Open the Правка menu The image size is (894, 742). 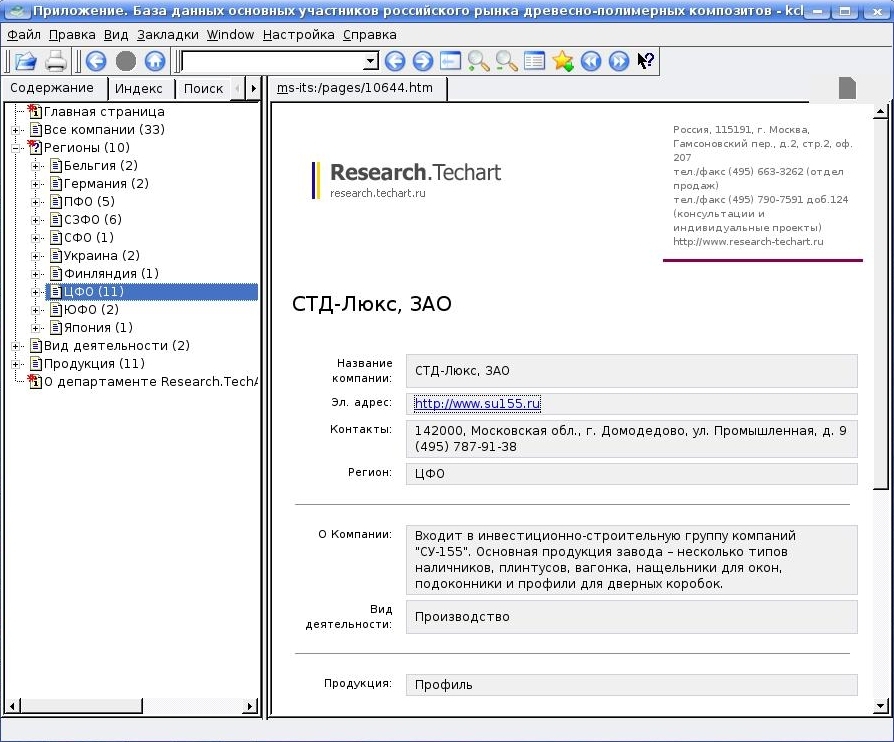(x=72, y=35)
